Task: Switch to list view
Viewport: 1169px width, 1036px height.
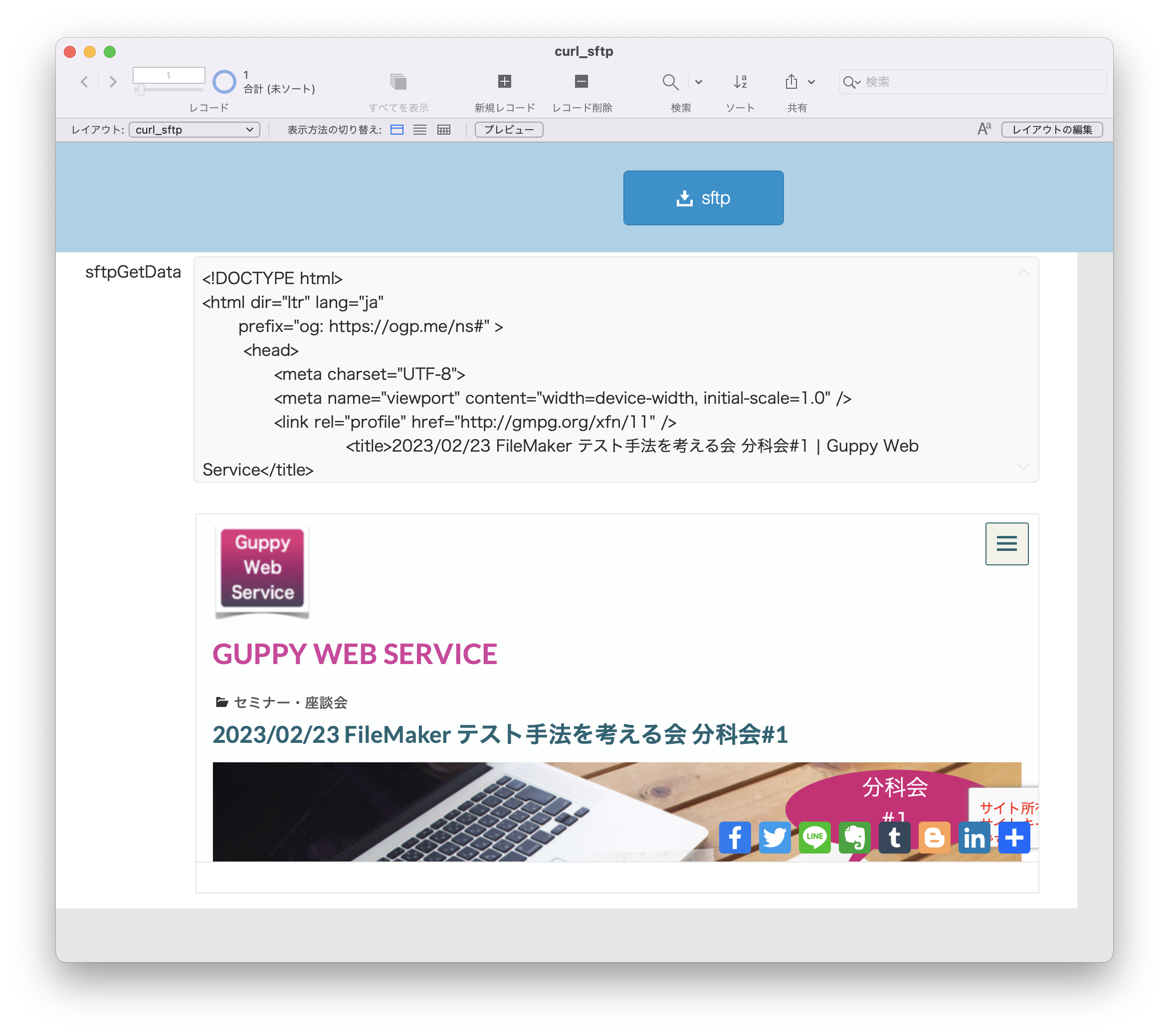Action: pos(420,130)
